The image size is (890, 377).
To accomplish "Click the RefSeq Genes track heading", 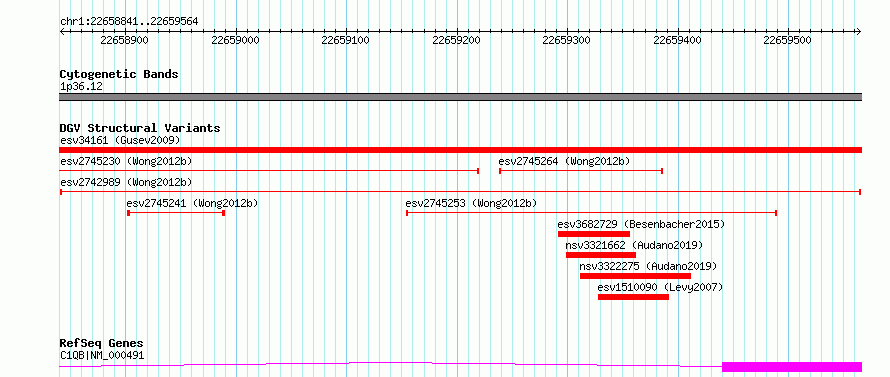I will point(102,344).
